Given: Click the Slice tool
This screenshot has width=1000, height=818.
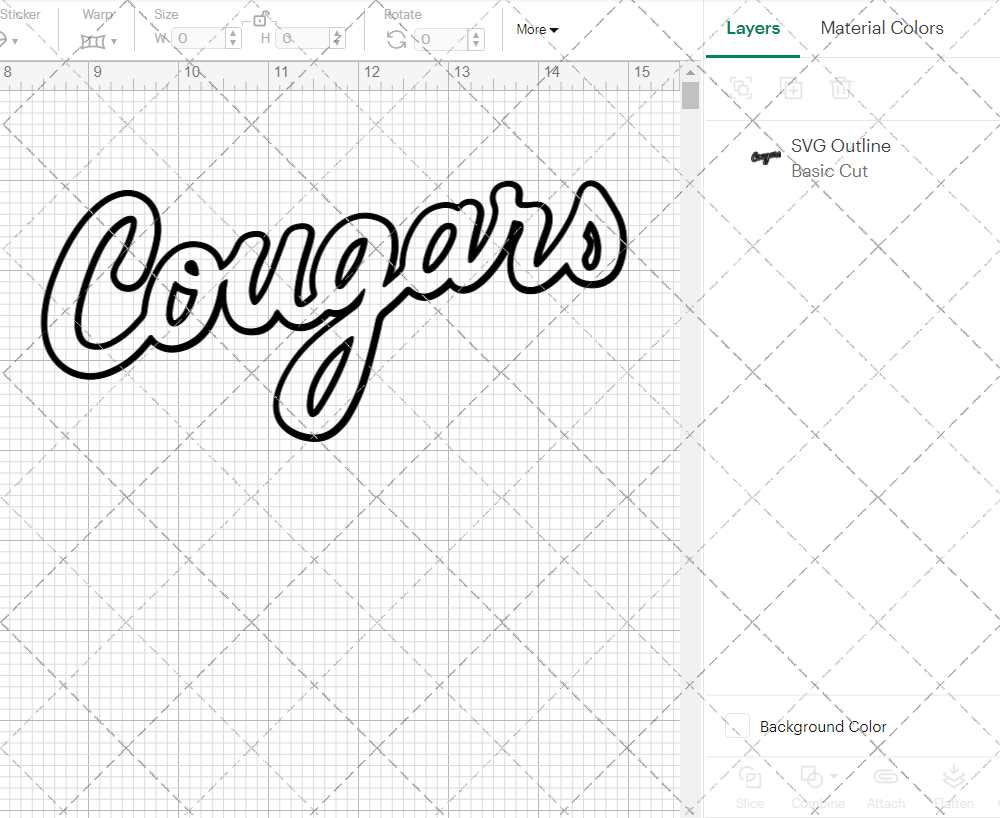Looking at the screenshot, I should 749,788.
